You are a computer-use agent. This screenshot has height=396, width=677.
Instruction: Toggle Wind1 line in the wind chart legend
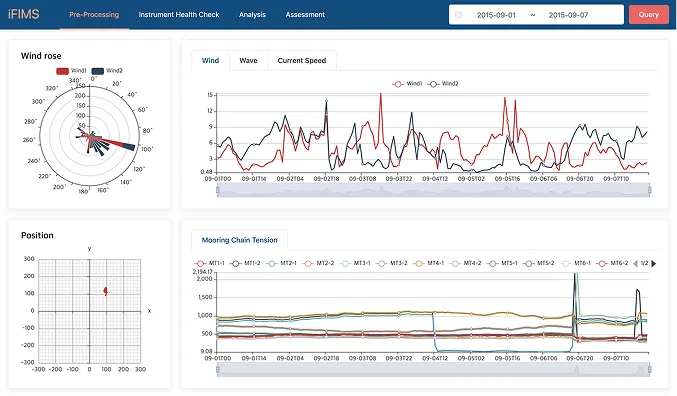[x=407, y=84]
